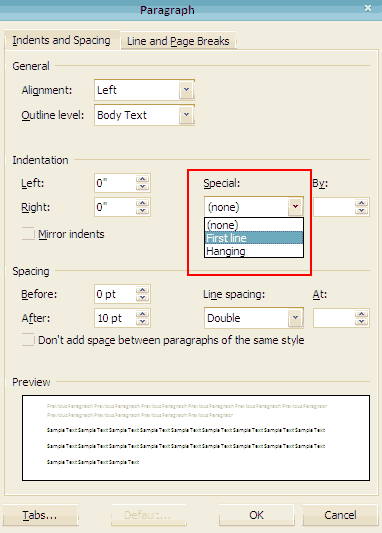Dismiss the dialog with Cancel
This screenshot has height=533, width=382.
coord(340,515)
